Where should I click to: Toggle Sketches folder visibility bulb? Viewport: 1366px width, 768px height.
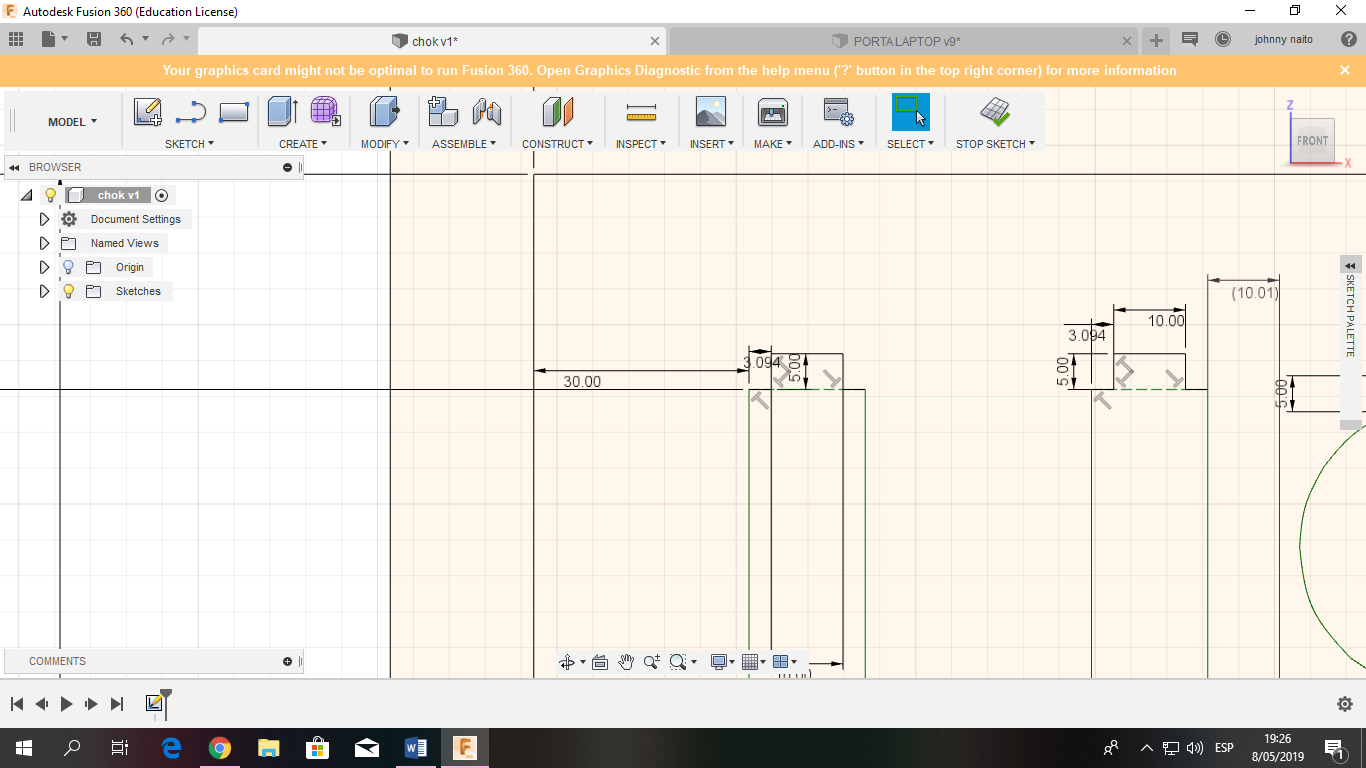pos(68,291)
